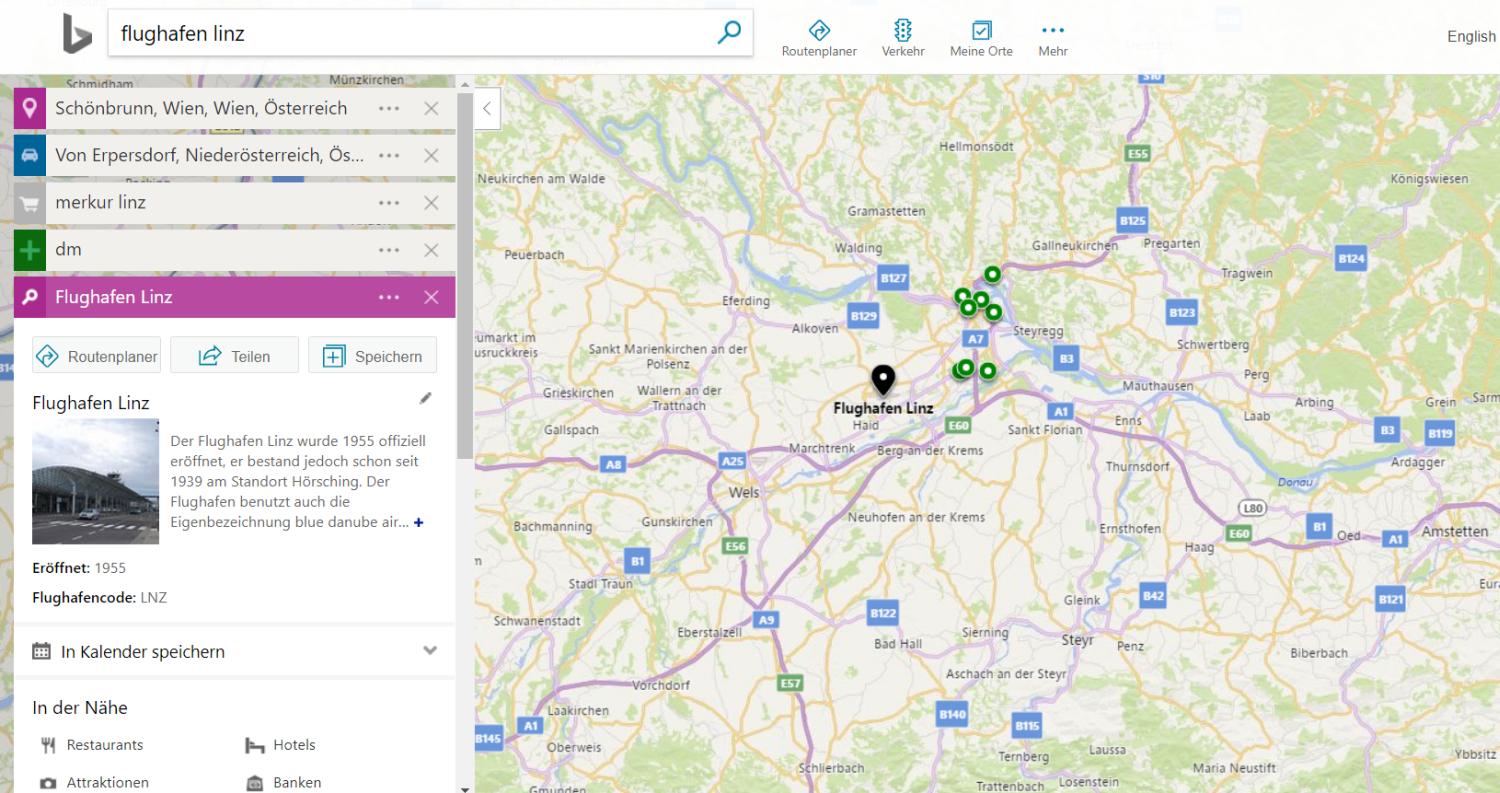The width and height of the screenshot is (1500, 793).
Task: Click the search magnifier icon
Action: 730,33
